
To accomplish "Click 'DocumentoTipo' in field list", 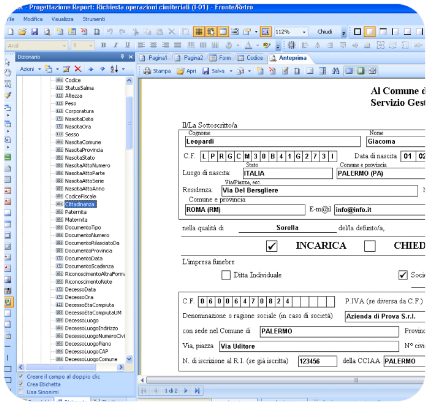I will [83, 227].
